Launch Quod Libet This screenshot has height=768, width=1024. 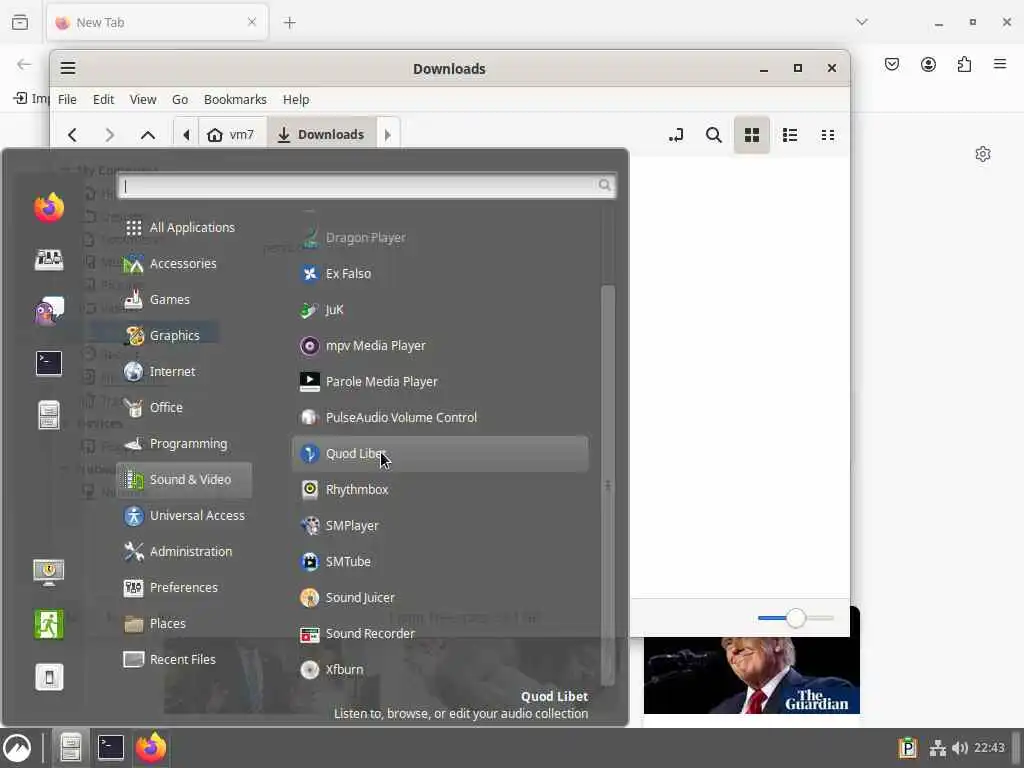click(x=440, y=453)
